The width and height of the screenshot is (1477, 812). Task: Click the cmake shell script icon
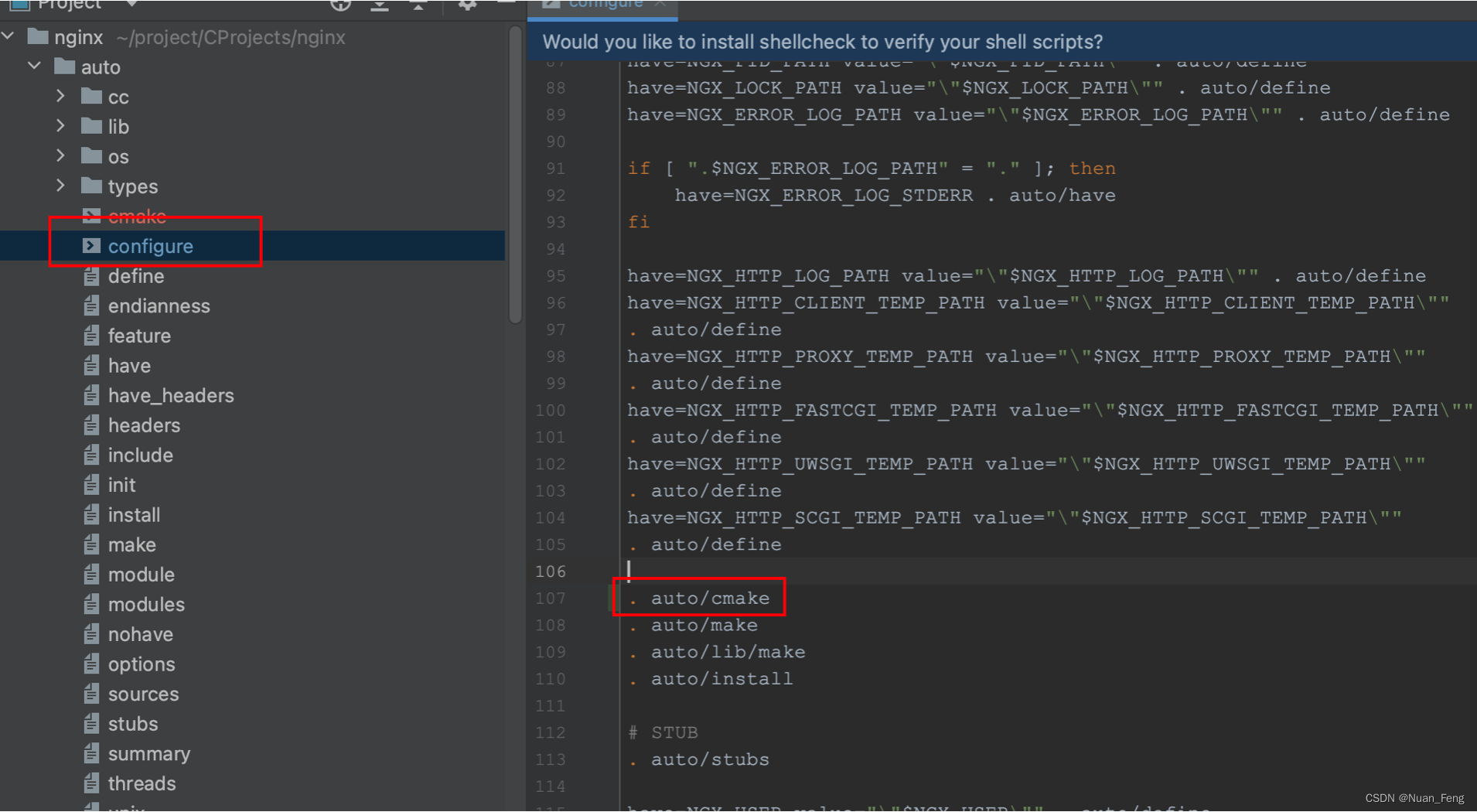point(91,215)
